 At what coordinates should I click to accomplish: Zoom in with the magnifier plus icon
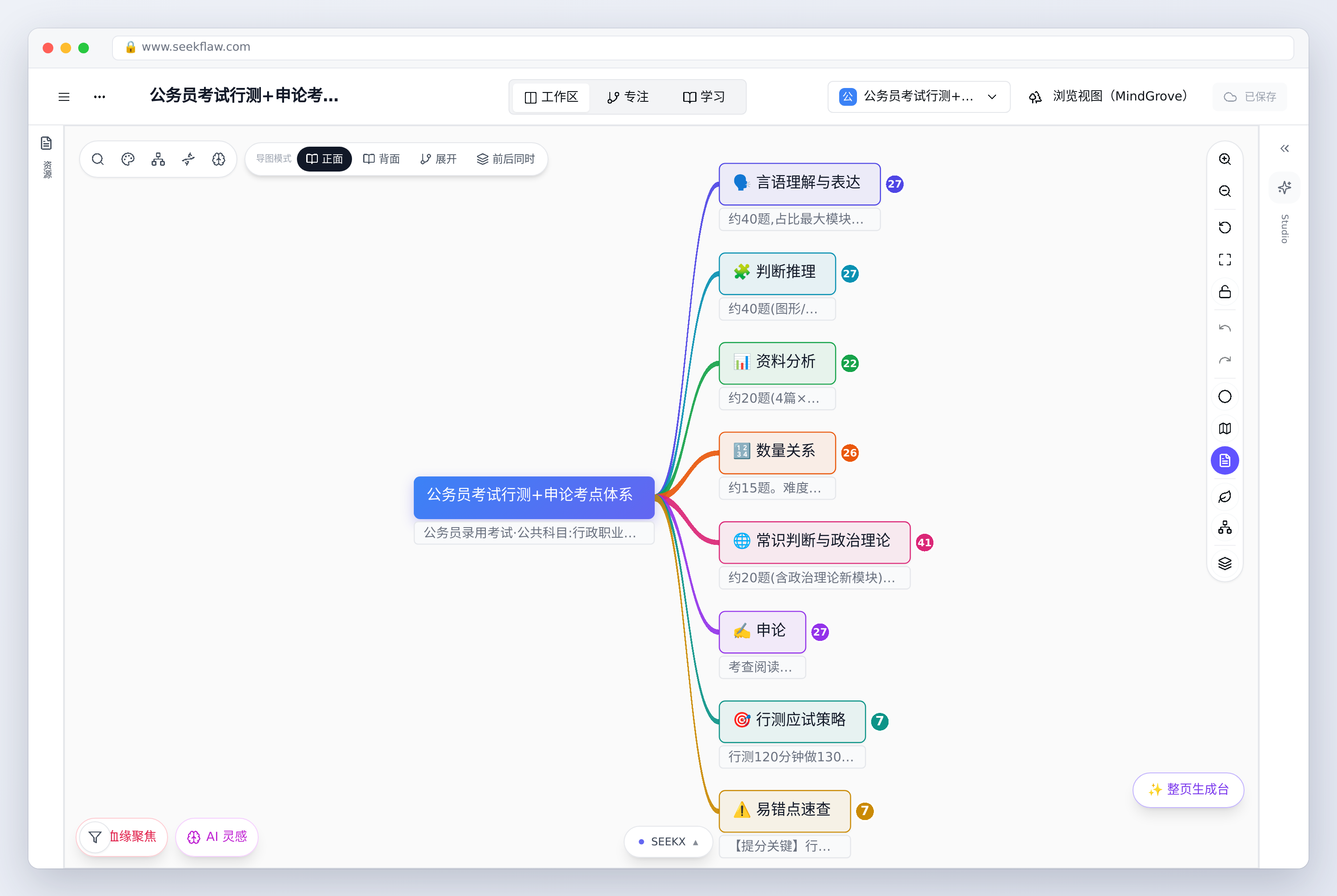click(1225, 159)
